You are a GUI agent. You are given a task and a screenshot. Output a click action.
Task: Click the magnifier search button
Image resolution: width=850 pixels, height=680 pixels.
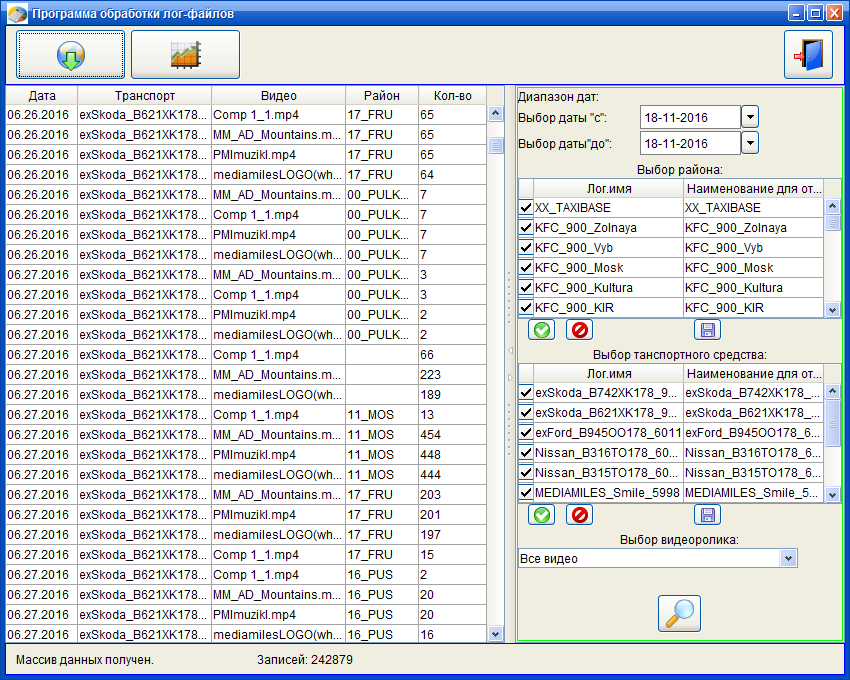679,613
